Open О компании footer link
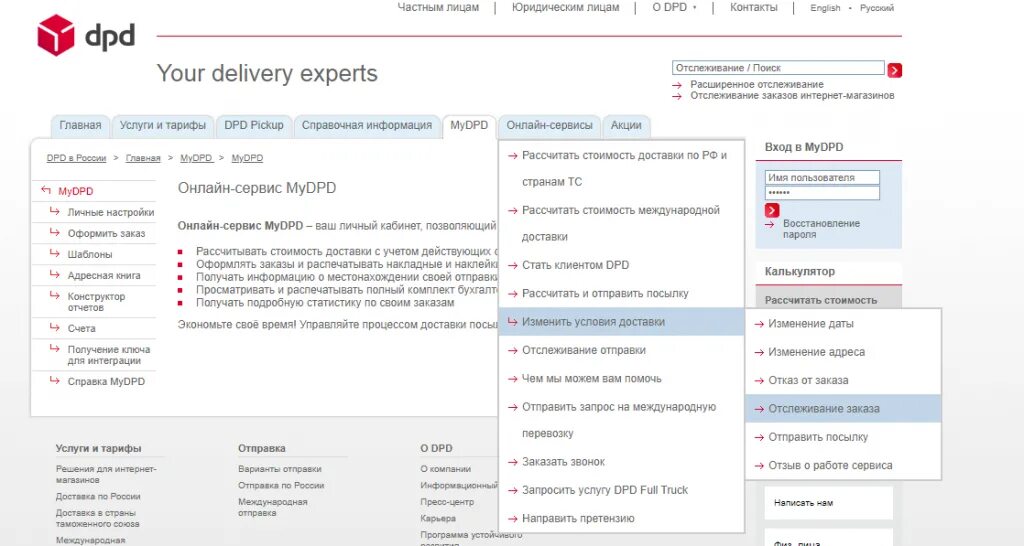 (x=445, y=469)
